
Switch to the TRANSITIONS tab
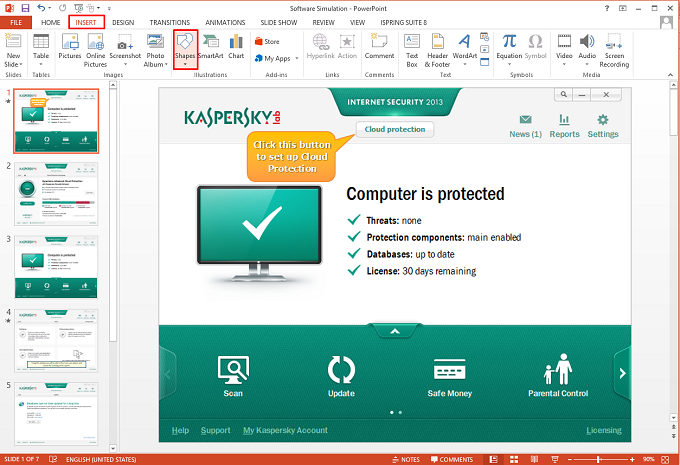[x=170, y=23]
